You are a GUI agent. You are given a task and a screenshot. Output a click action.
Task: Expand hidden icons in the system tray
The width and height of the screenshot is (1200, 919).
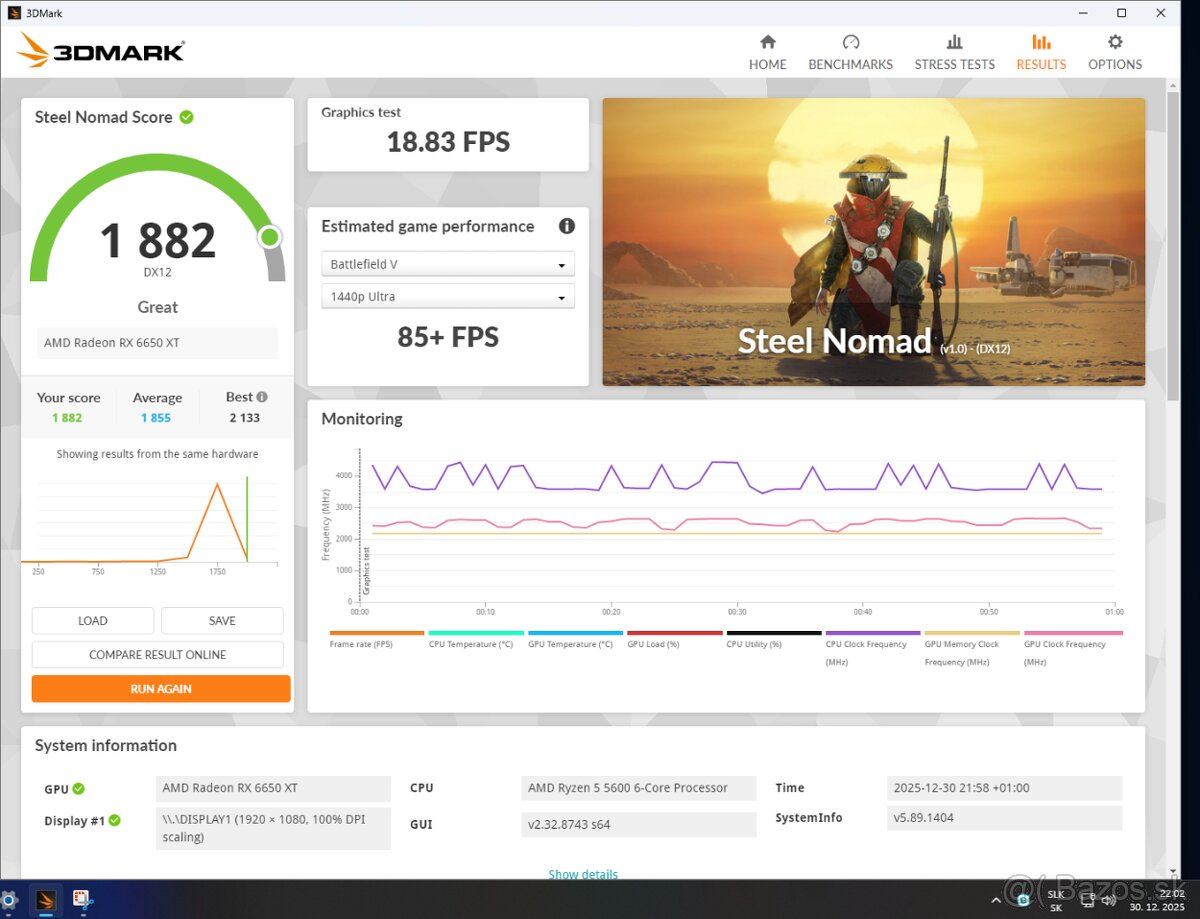996,900
